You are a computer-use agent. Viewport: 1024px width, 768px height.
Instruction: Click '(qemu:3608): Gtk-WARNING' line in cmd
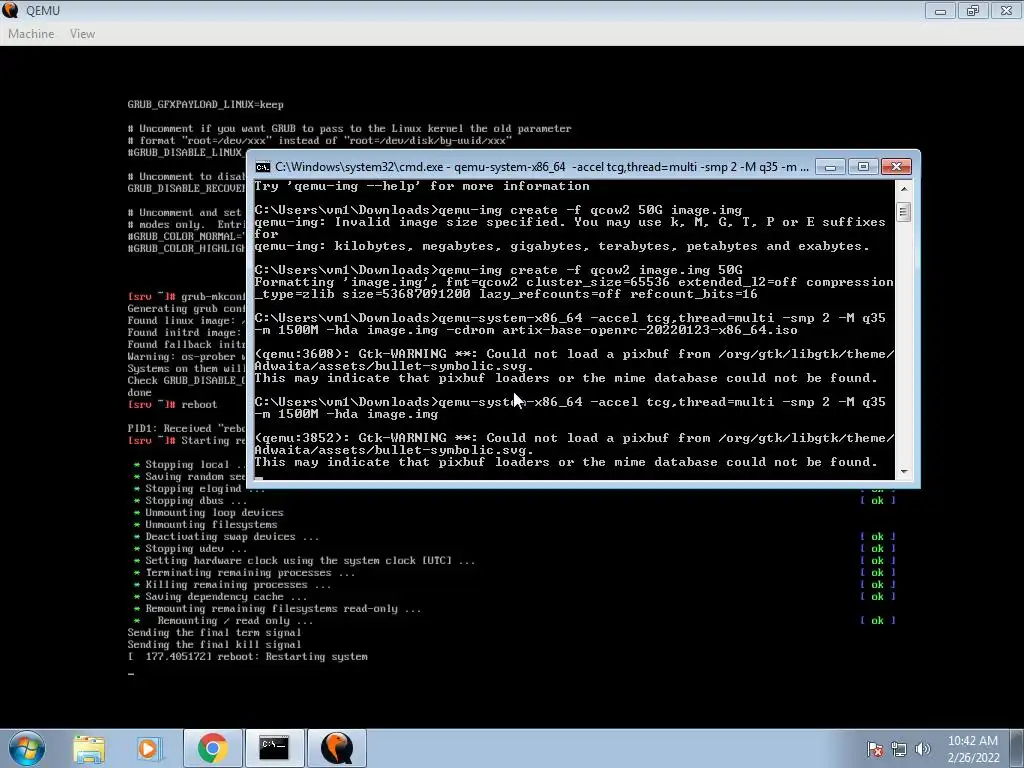coord(573,360)
